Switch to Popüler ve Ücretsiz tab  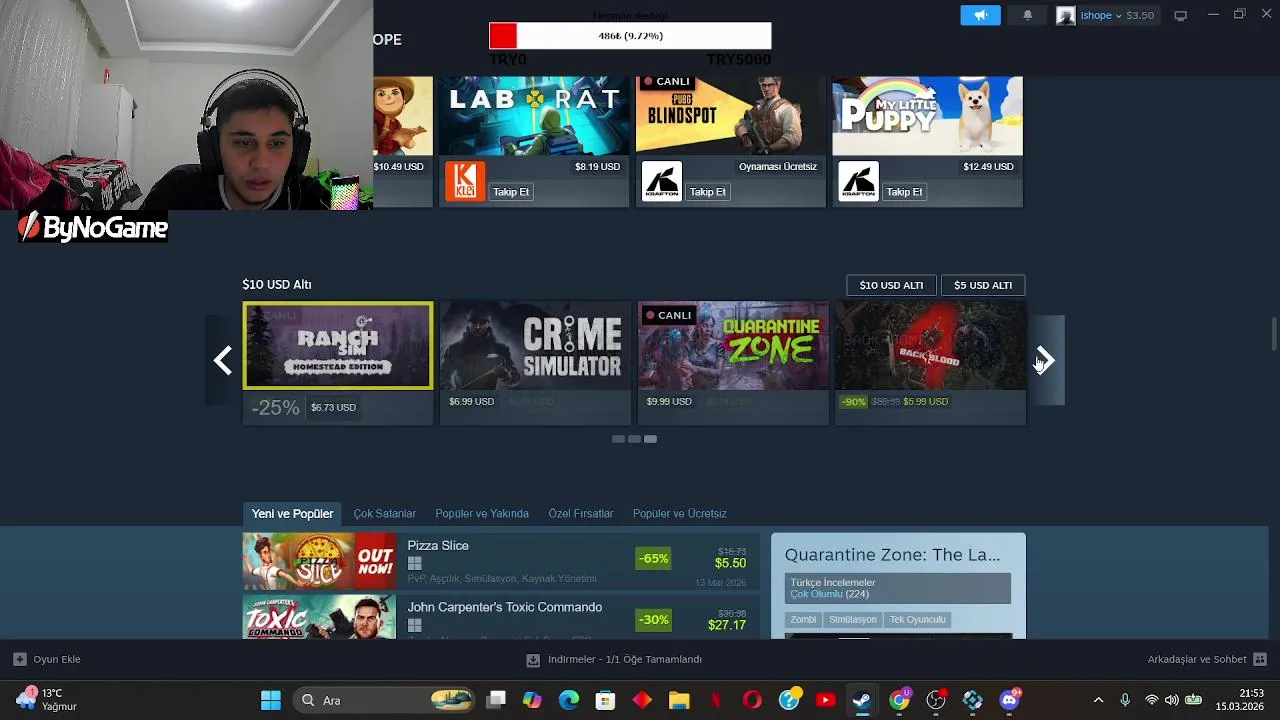(680, 514)
